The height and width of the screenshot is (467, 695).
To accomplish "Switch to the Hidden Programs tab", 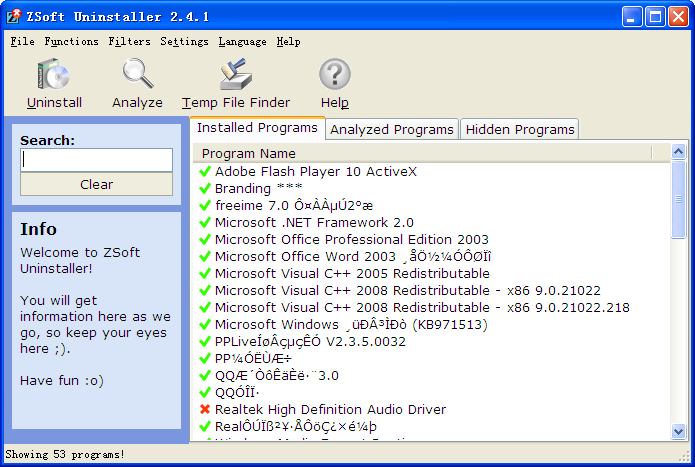I will coord(520,129).
